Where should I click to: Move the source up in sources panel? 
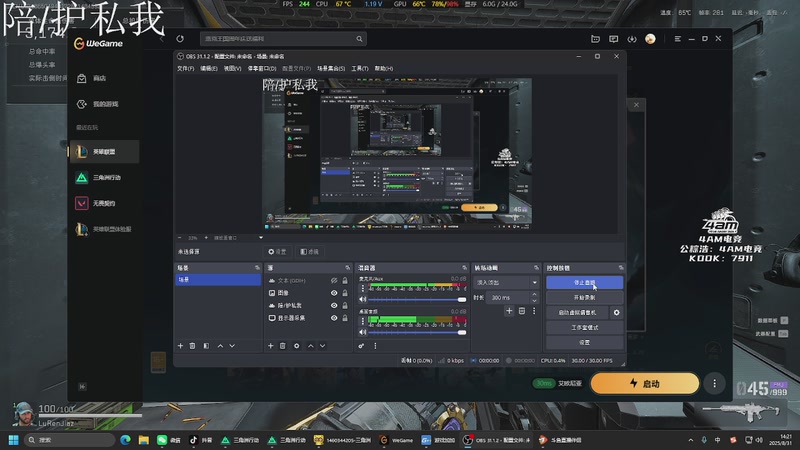click(311, 346)
